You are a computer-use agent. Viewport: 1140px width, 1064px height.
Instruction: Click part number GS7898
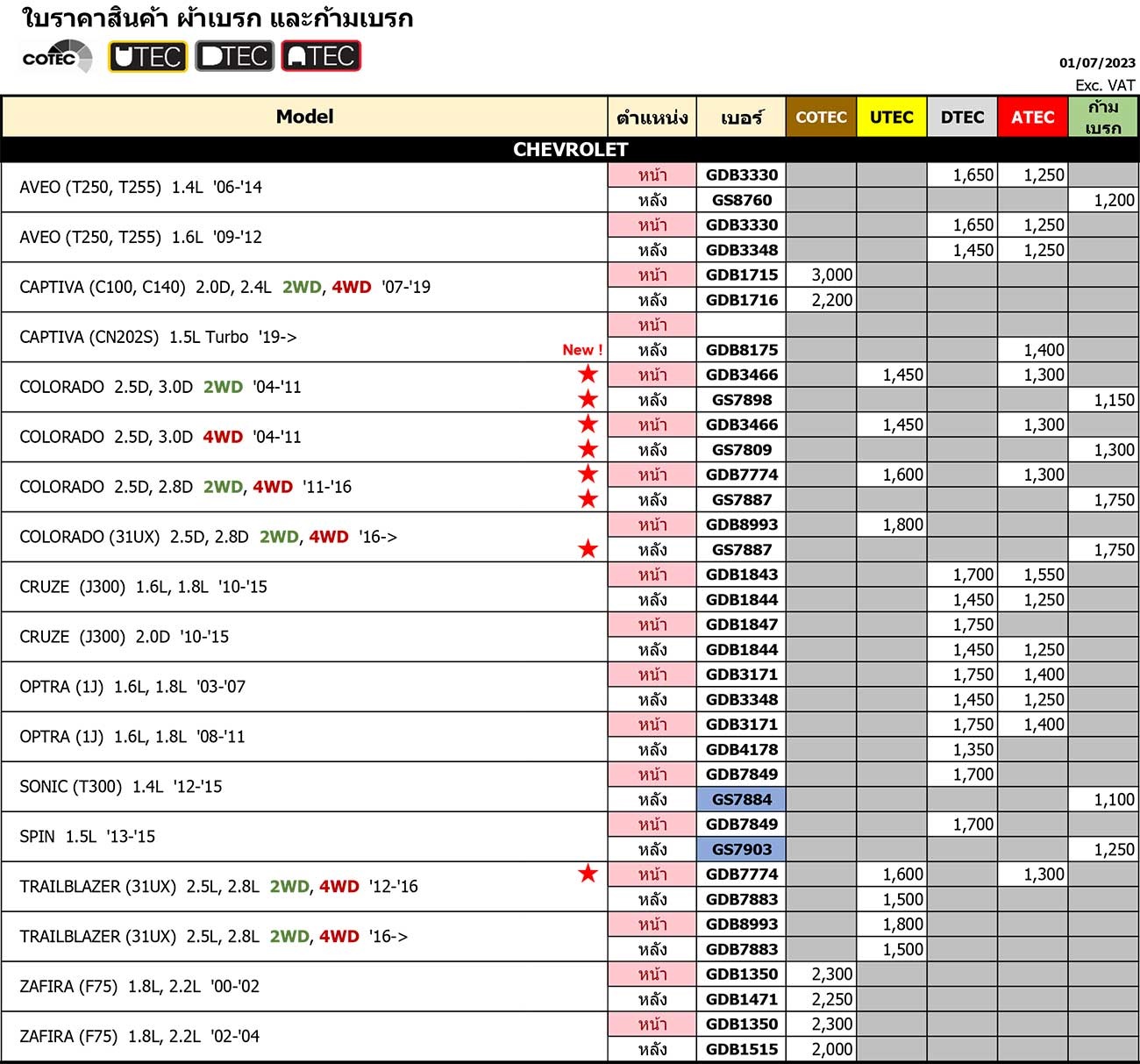pos(742,400)
